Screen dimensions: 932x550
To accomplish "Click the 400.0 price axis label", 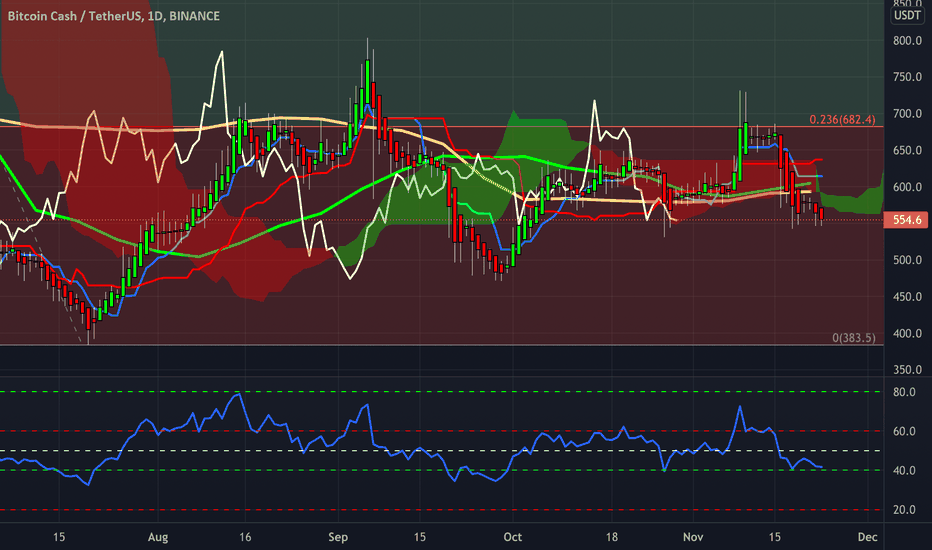I will 907,334.
